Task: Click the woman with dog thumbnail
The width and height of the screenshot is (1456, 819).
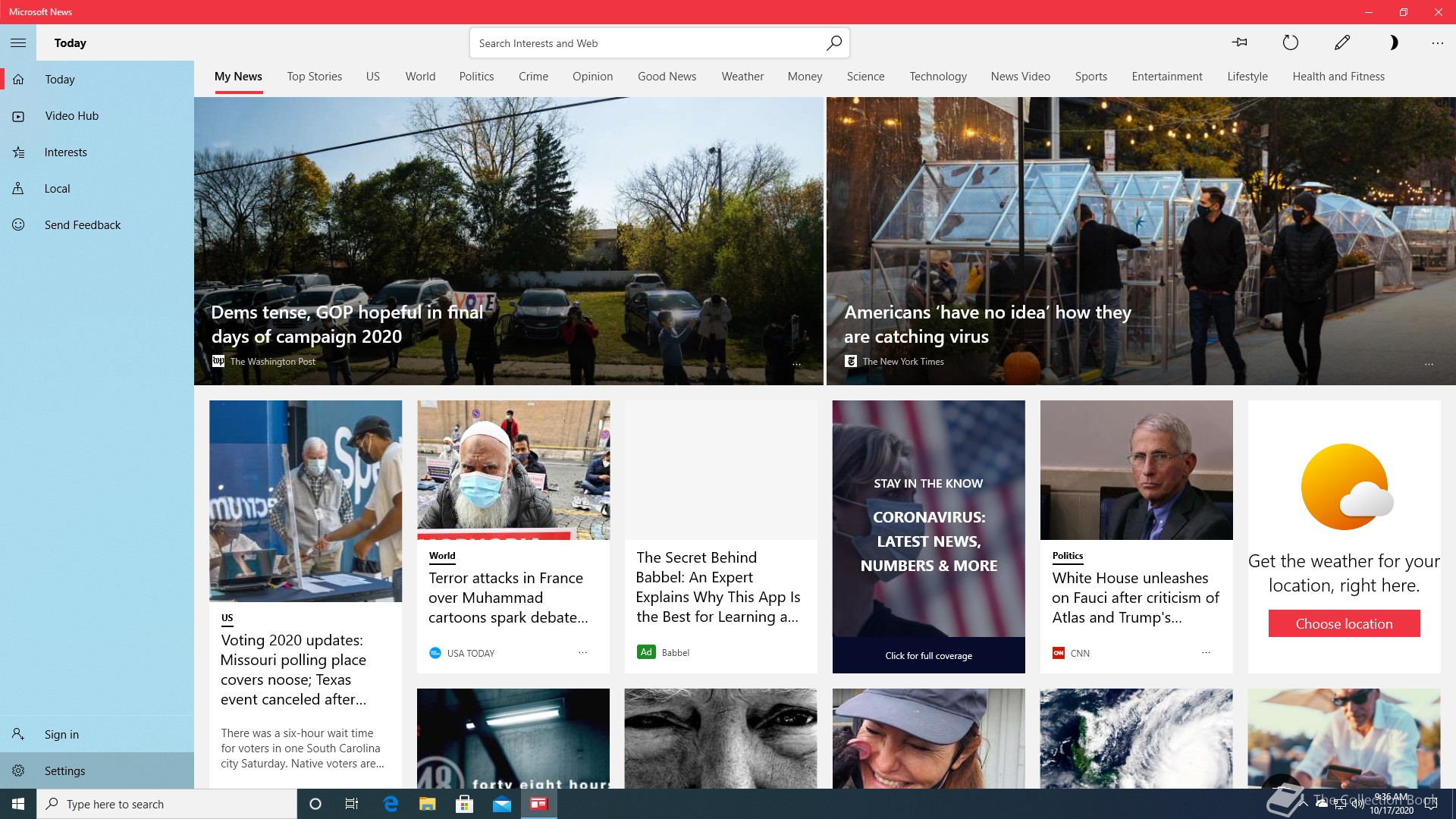Action: pos(928,739)
